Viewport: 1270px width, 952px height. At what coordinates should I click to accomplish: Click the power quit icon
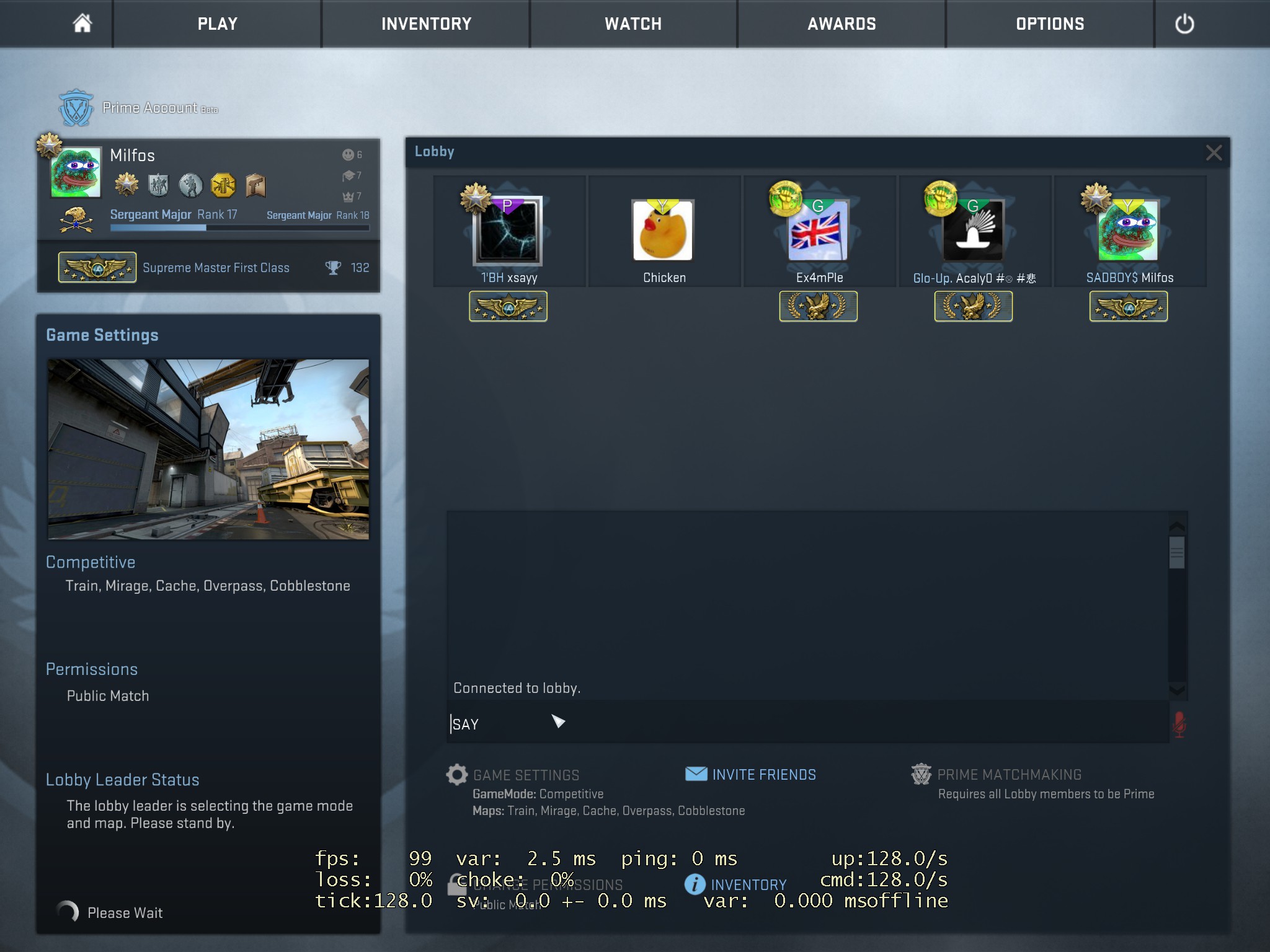1184,24
